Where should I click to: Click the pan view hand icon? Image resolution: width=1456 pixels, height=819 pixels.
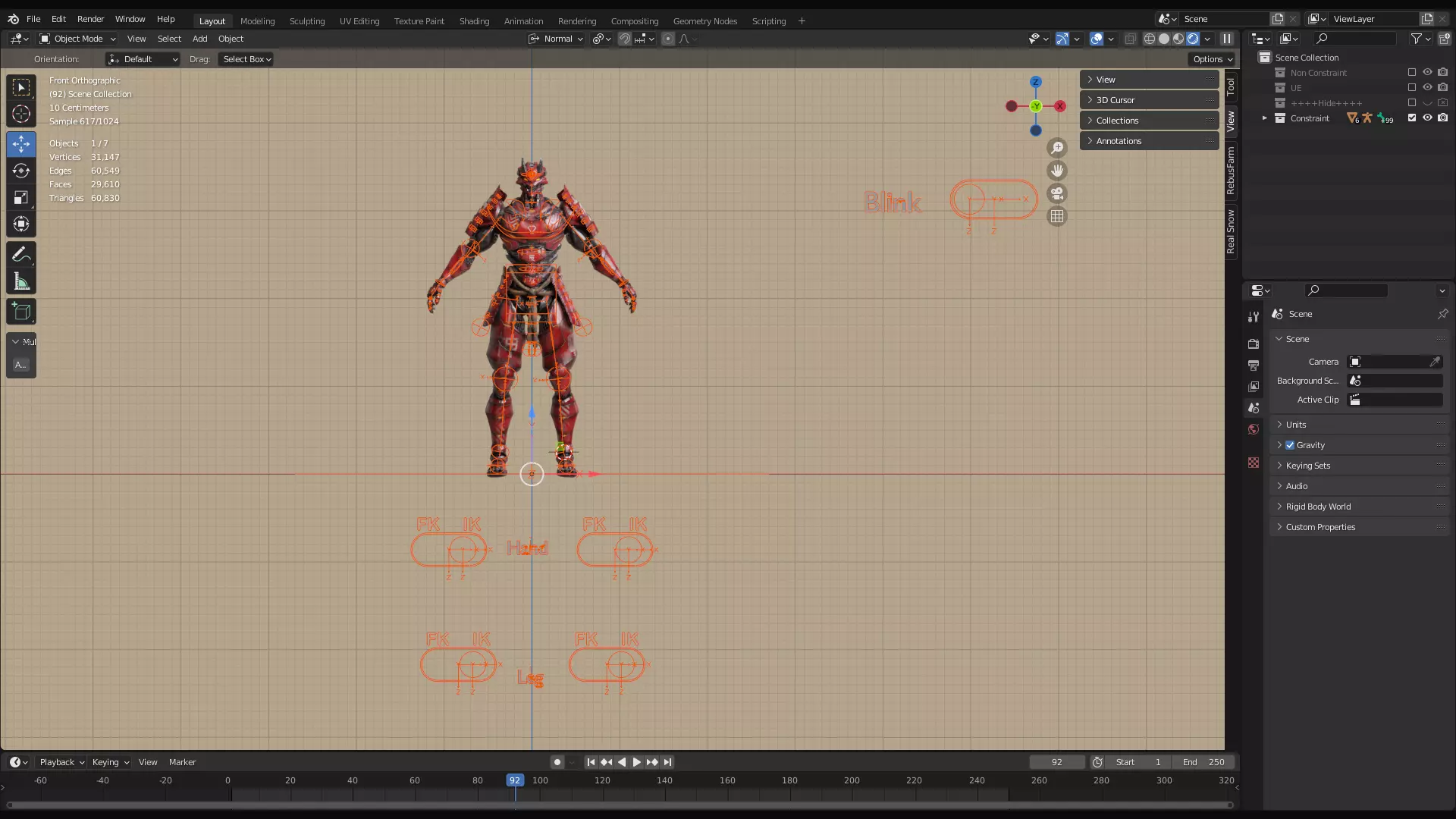tap(1057, 171)
